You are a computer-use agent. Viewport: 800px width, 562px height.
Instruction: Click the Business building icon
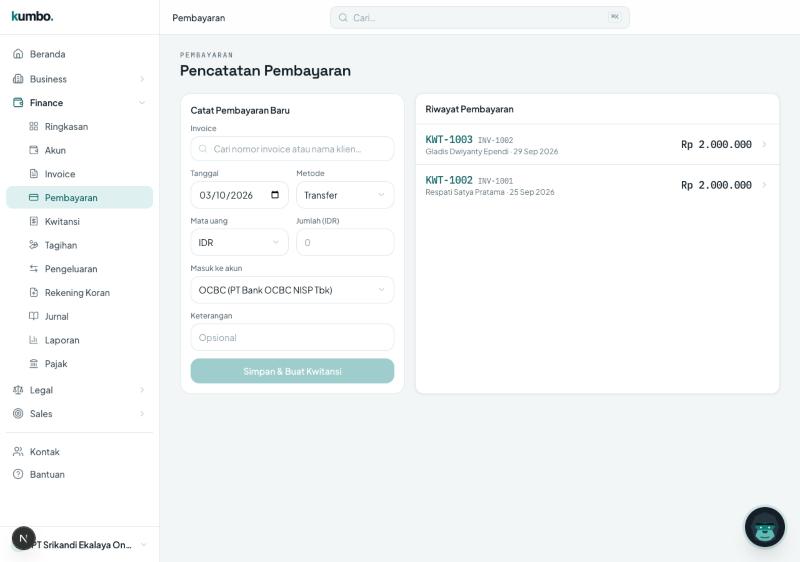18,79
